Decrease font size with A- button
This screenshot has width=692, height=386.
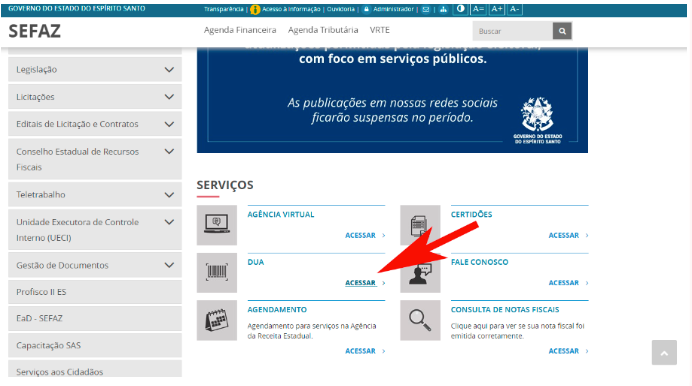click(x=515, y=9)
